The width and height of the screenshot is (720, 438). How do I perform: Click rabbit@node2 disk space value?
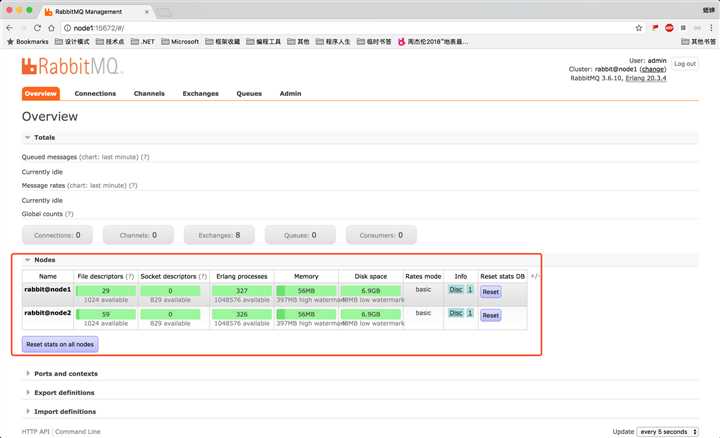(x=371, y=314)
